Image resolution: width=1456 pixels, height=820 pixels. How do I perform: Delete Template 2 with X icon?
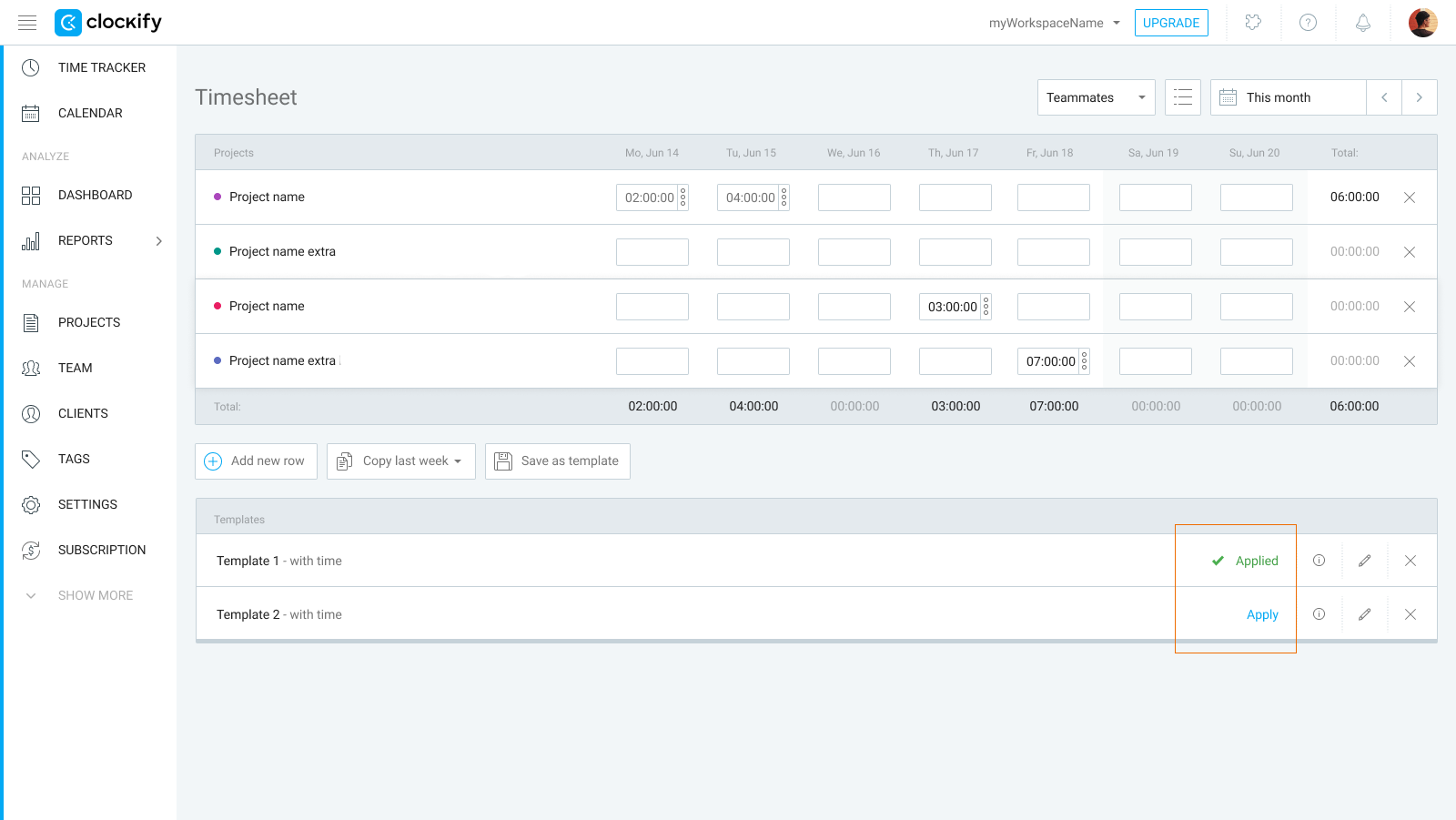(1410, 614)
